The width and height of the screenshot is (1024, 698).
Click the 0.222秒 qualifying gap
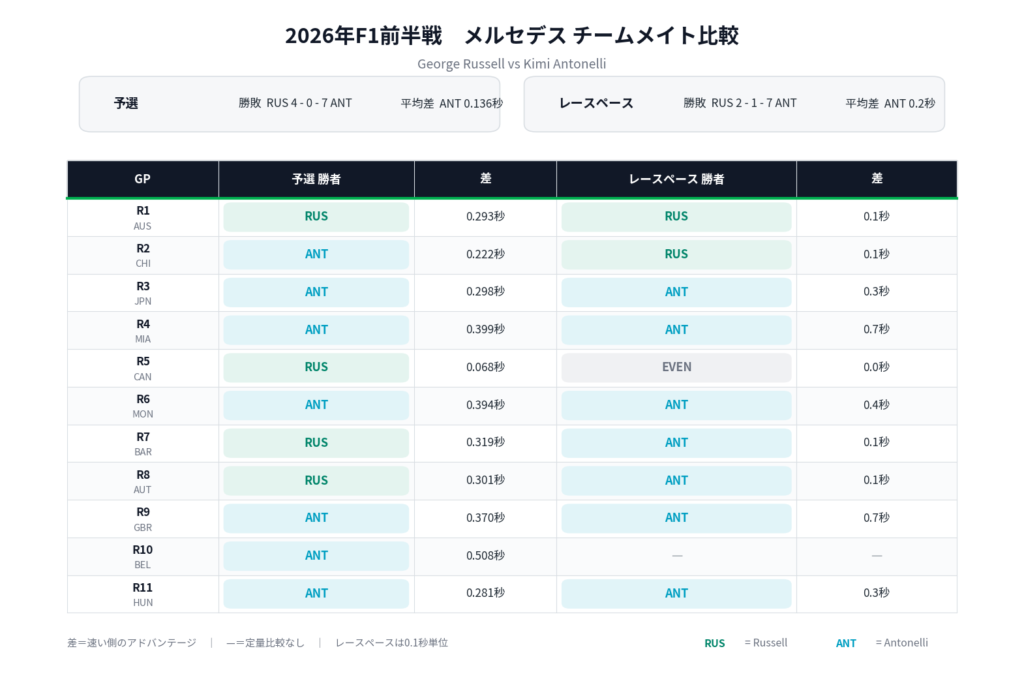click(x=485, y=255)
